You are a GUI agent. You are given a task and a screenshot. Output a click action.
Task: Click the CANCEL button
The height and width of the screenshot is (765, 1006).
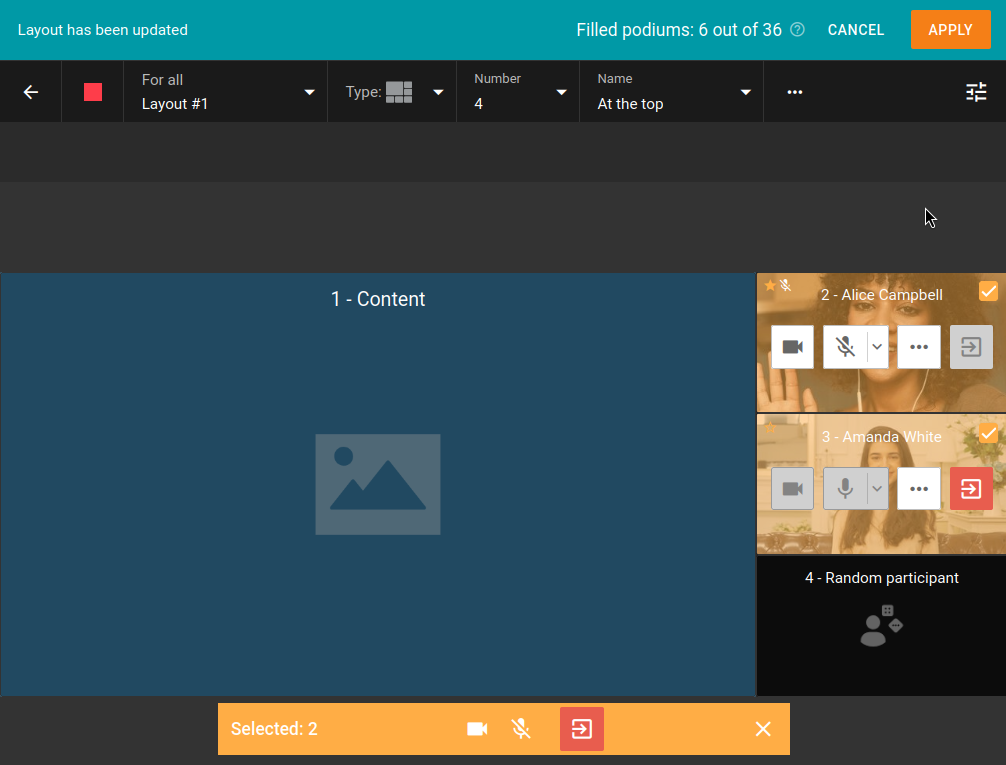[856, 30]
